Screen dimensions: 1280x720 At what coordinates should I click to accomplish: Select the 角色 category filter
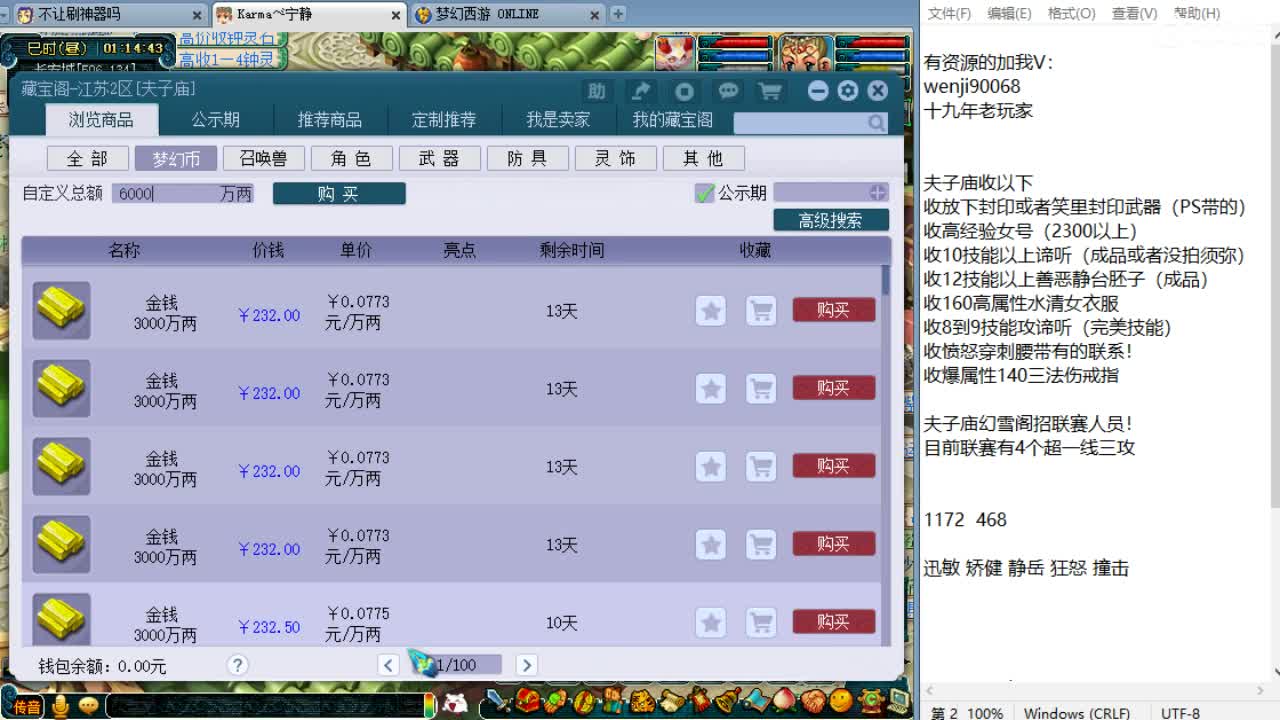[352, 158]
